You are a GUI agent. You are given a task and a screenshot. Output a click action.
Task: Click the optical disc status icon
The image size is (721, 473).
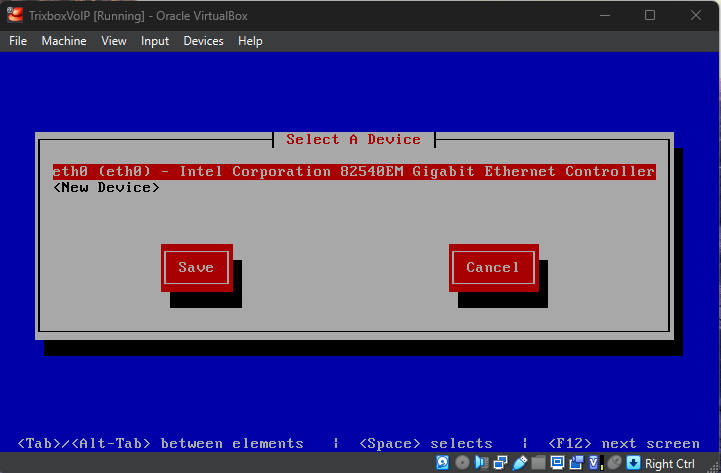(462, 462)
